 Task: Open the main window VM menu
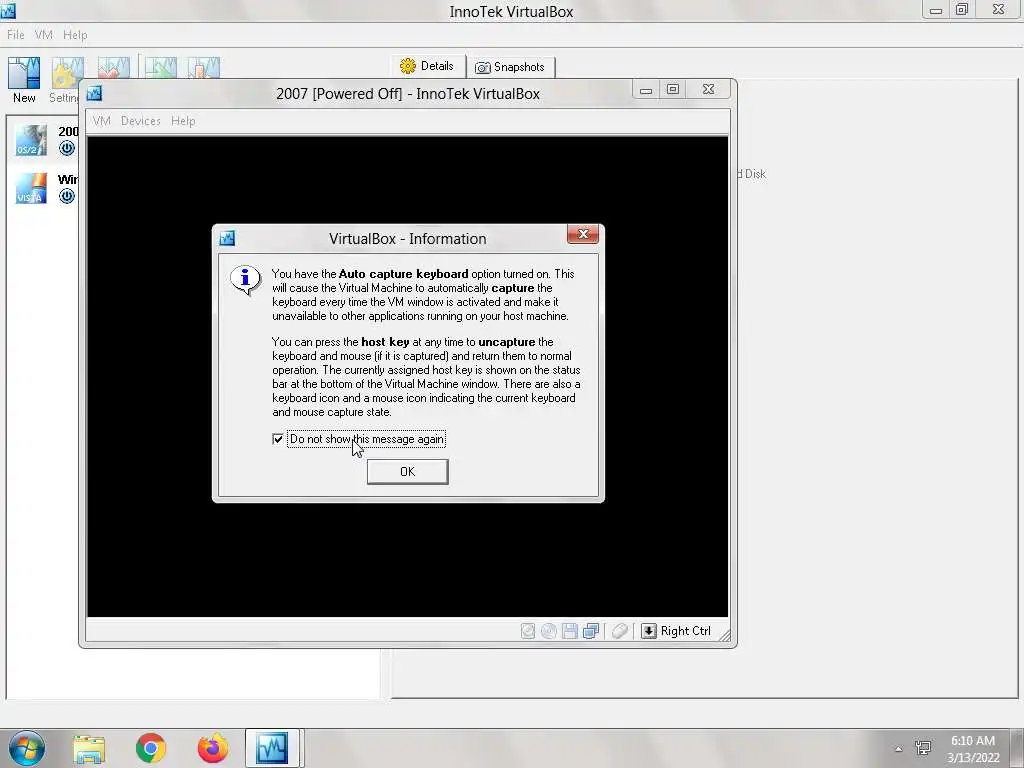[x=44, y=35]
